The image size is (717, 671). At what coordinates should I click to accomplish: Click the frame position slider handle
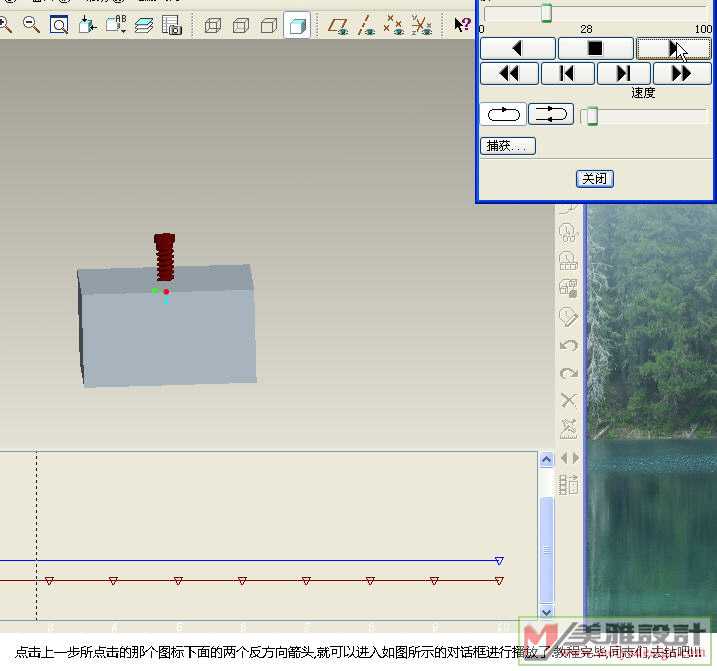pos(546,13)
